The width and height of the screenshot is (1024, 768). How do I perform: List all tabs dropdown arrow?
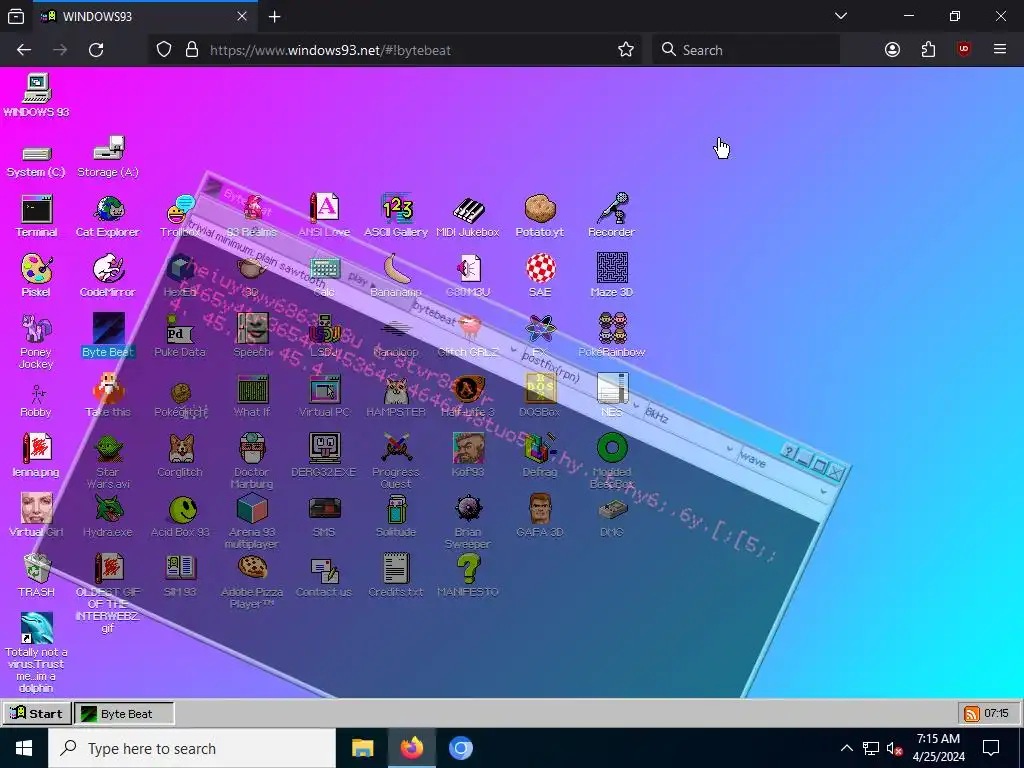point(841,16)
